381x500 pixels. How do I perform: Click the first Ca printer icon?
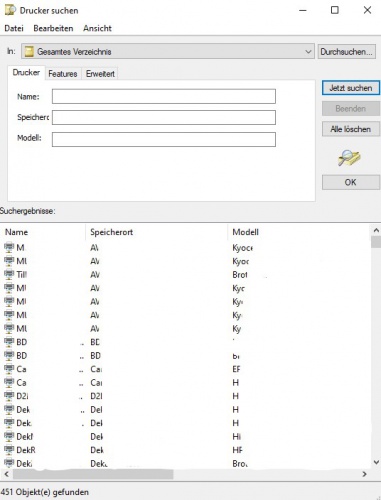(x=9, y=369)
